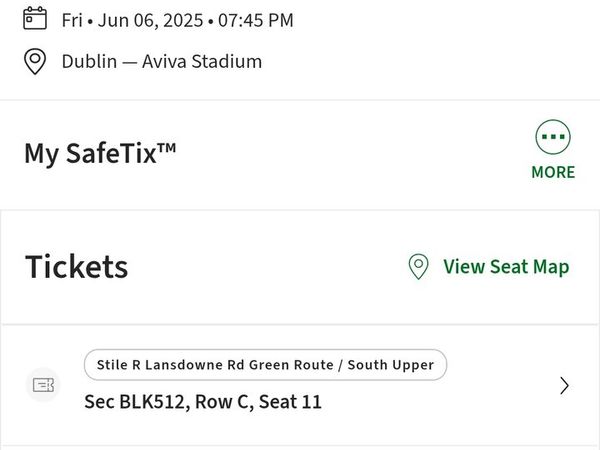The width and height of the screenshot is (600, 450).
Task: Tap the 07:45 PM start time
Action: 256,20
